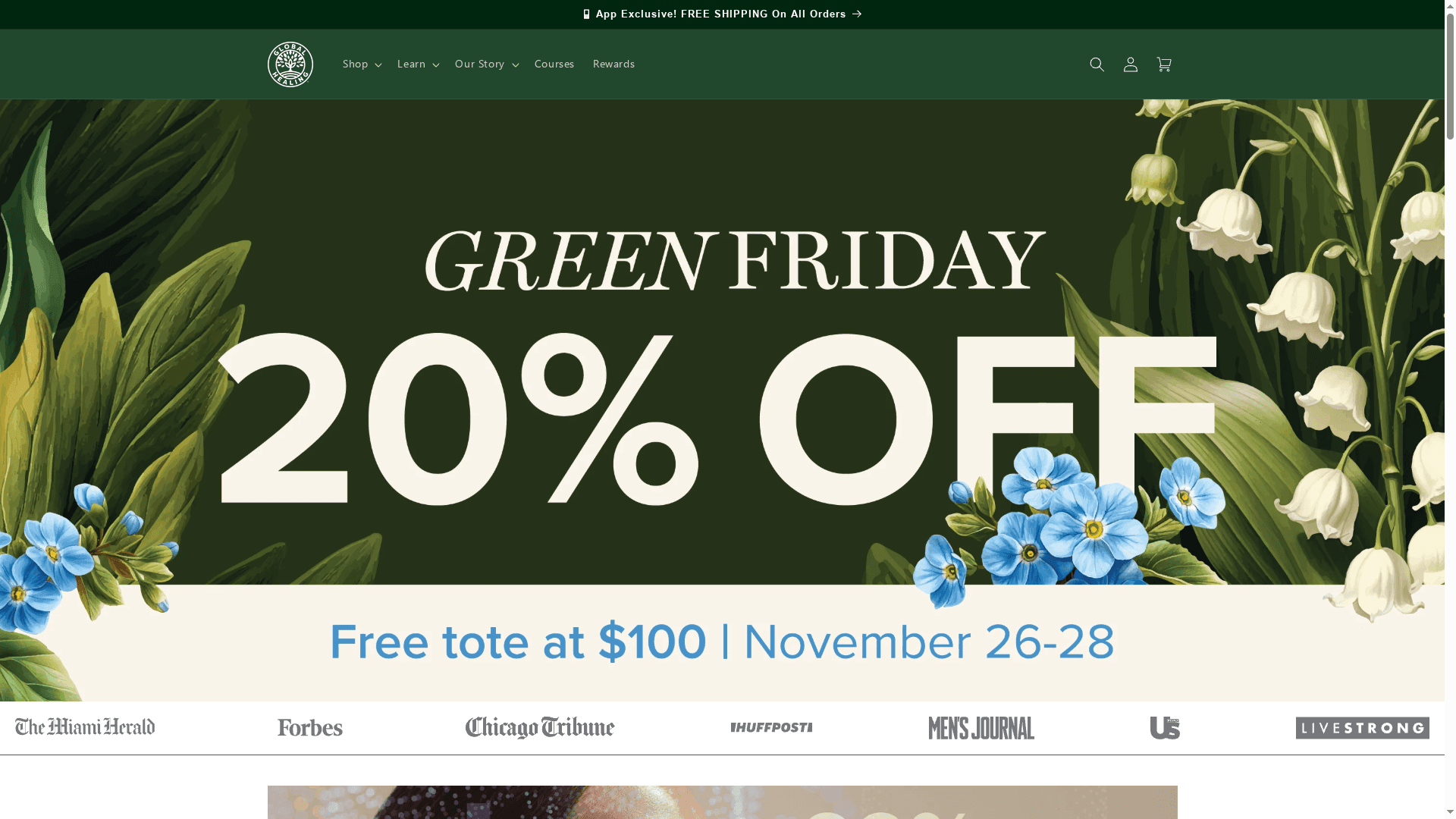
Task: Click the arrow in the announcement bar
Action: 857,14
